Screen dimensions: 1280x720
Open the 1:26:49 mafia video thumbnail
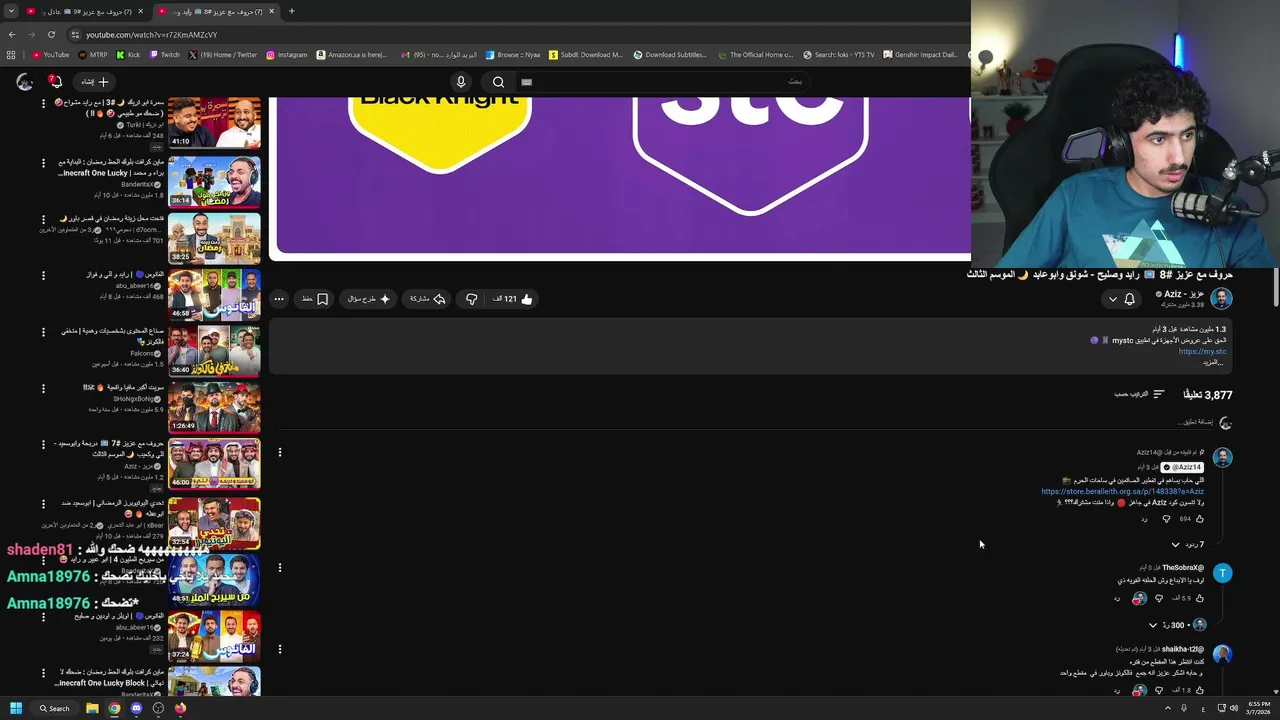(214, 406)
